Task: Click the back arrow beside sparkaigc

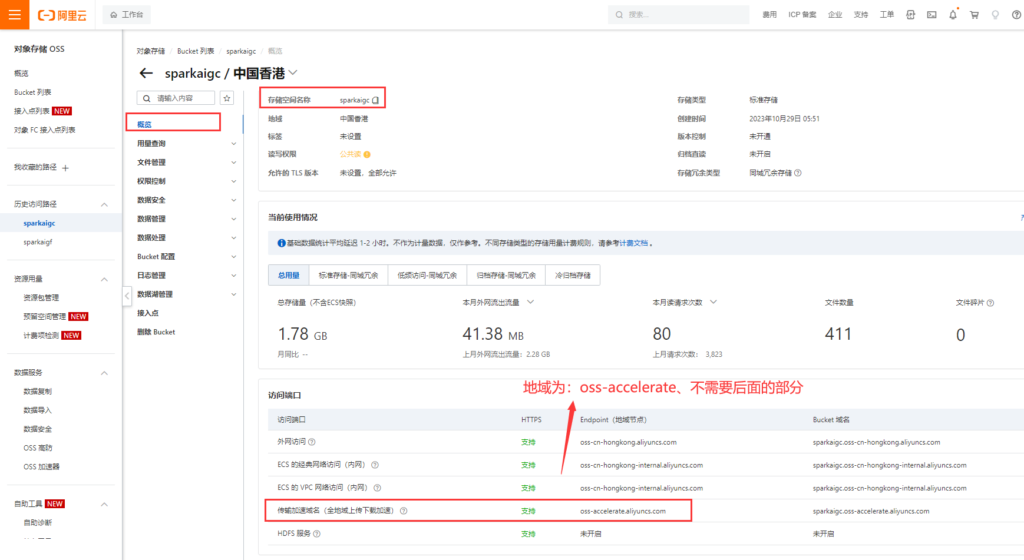Action: (x=146, y=73)
